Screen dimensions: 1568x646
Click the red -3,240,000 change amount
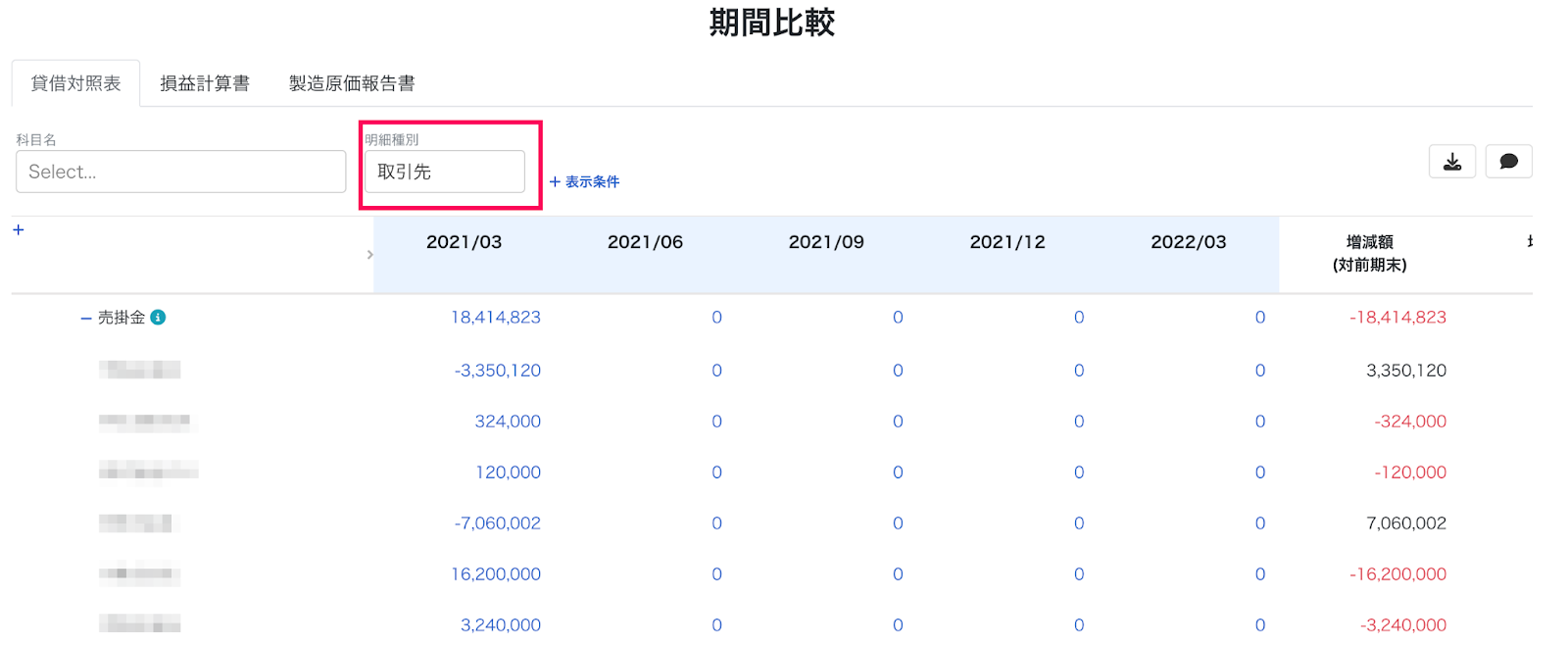(x=1403, y=625)
